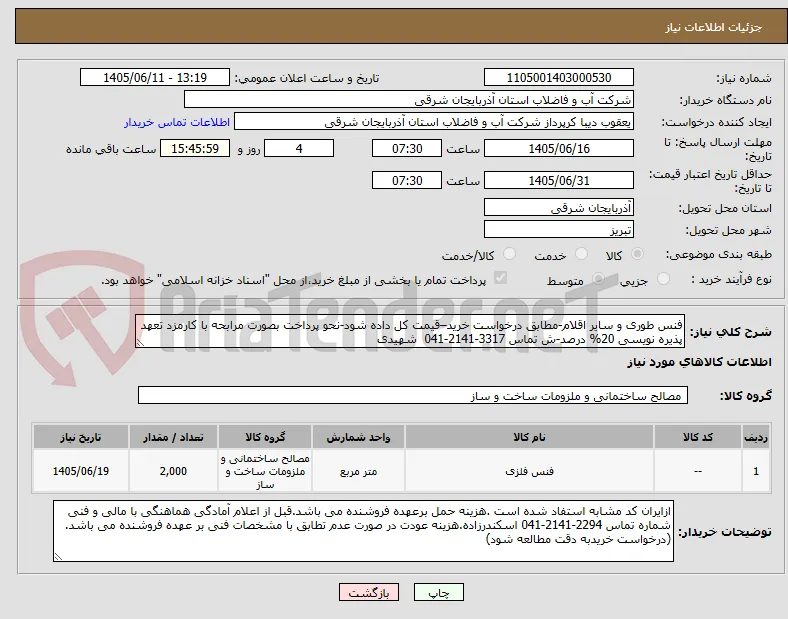Click the تعداد / مقدار column header

point(173,437)
